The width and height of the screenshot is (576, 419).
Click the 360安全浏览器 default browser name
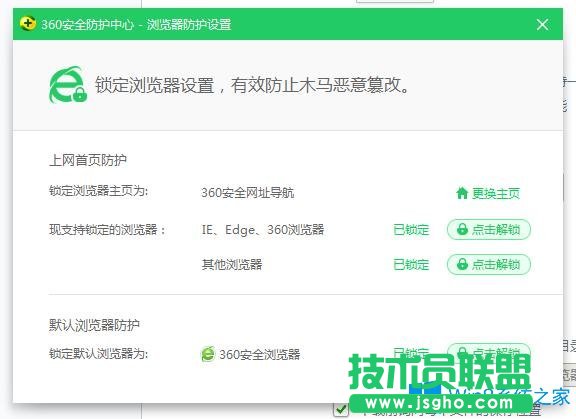[260, 354]
